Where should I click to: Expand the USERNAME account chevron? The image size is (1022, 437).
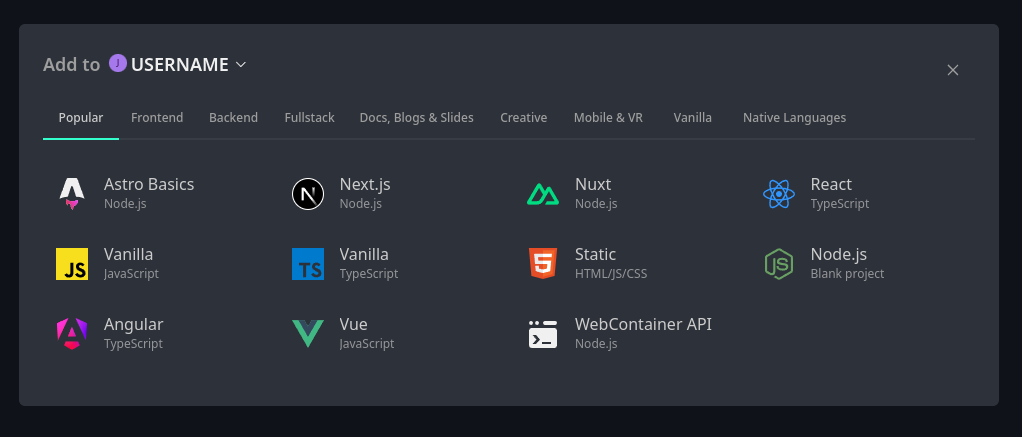(x=241, y=65)
